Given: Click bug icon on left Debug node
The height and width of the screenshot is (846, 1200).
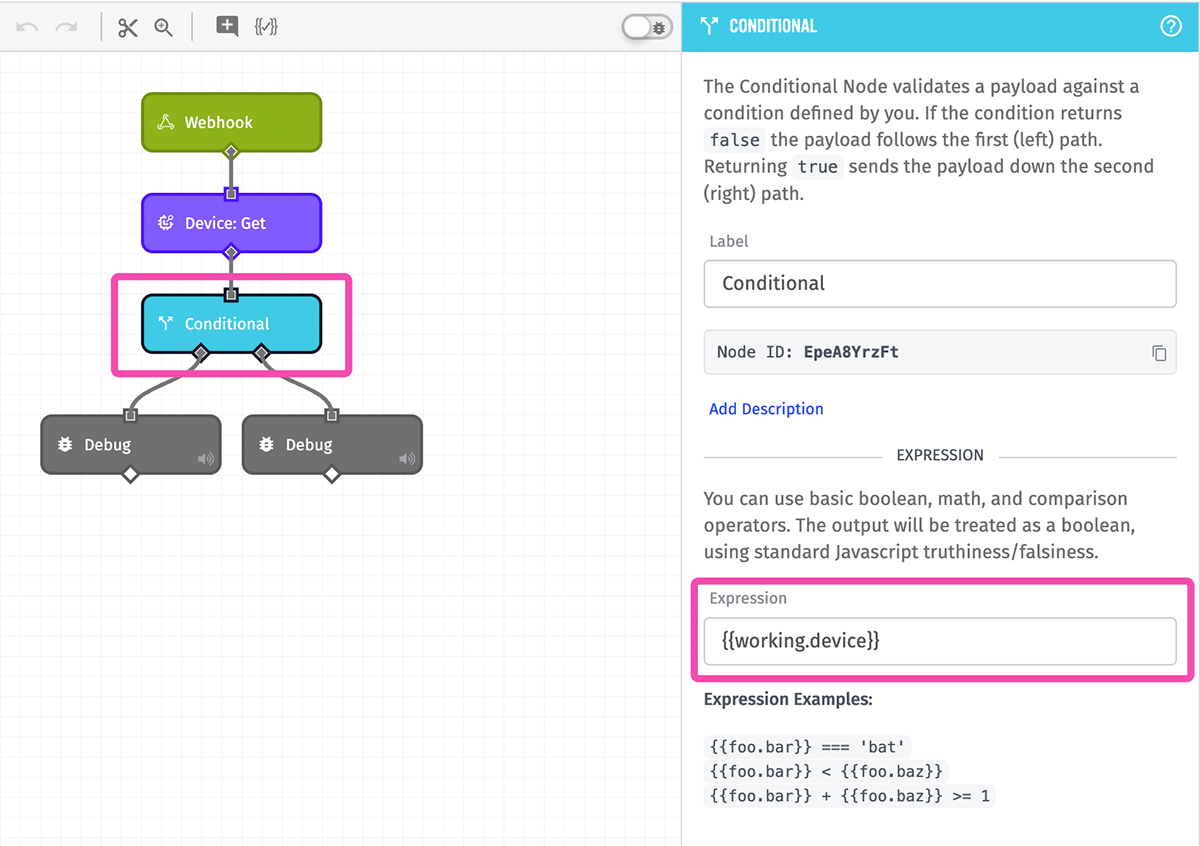Looking at the screenshot, I should (65, 445).
